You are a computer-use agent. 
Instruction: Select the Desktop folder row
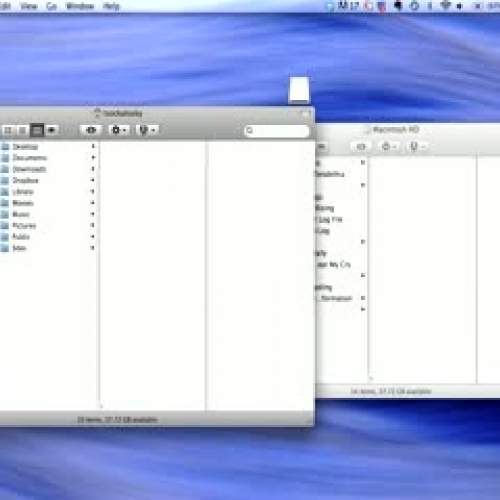pyautogui.click(x=48, y=146)
